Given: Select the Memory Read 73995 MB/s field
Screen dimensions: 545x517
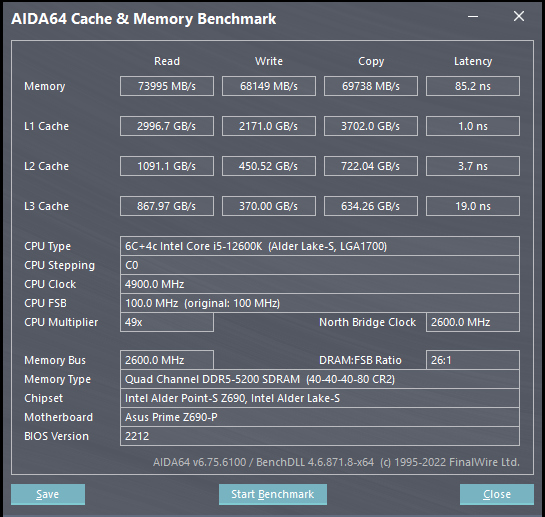Looking at the screenshot, I should tap(167, 86).
